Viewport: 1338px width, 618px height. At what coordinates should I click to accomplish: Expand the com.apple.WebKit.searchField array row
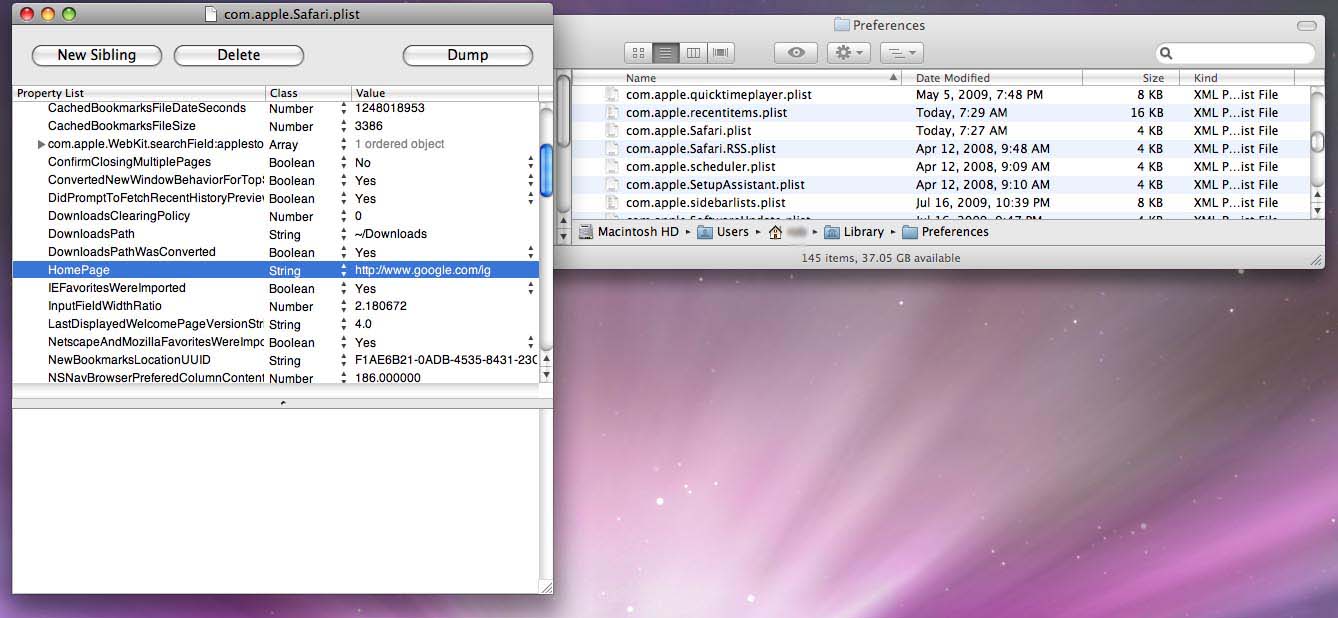pyautogui.click(x=41, y=145)
